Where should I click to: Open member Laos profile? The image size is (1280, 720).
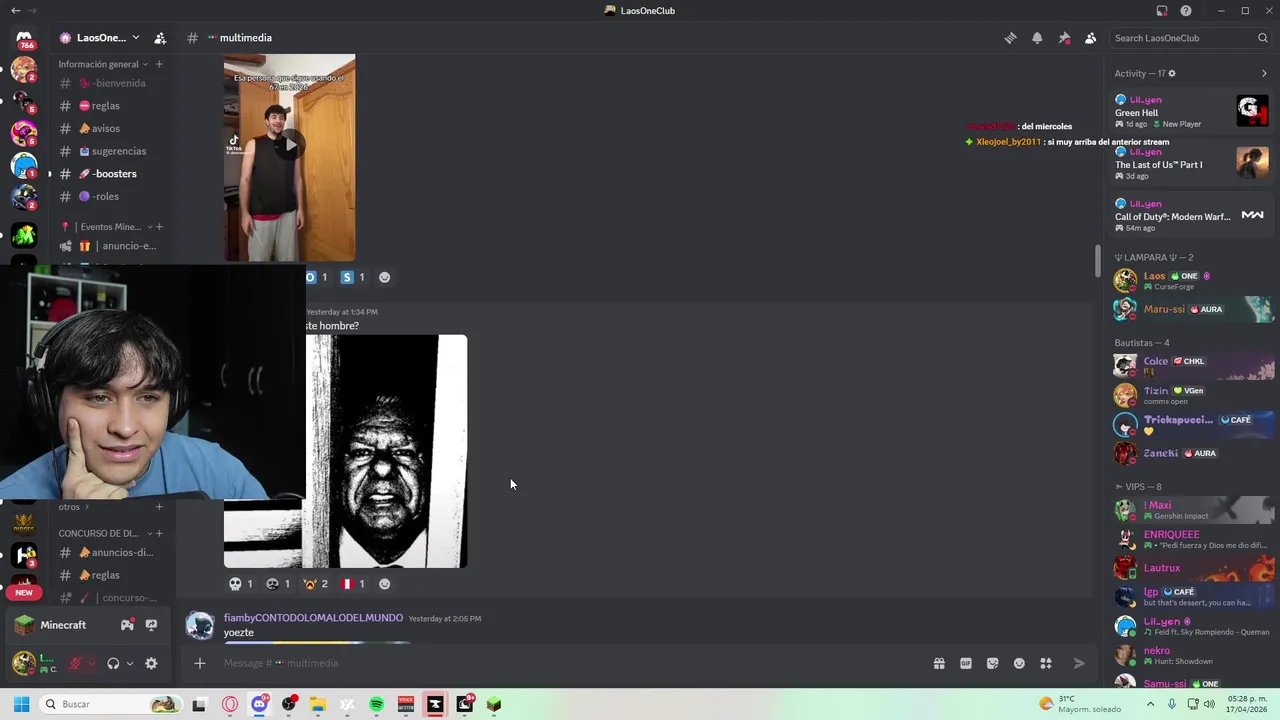1191,280
